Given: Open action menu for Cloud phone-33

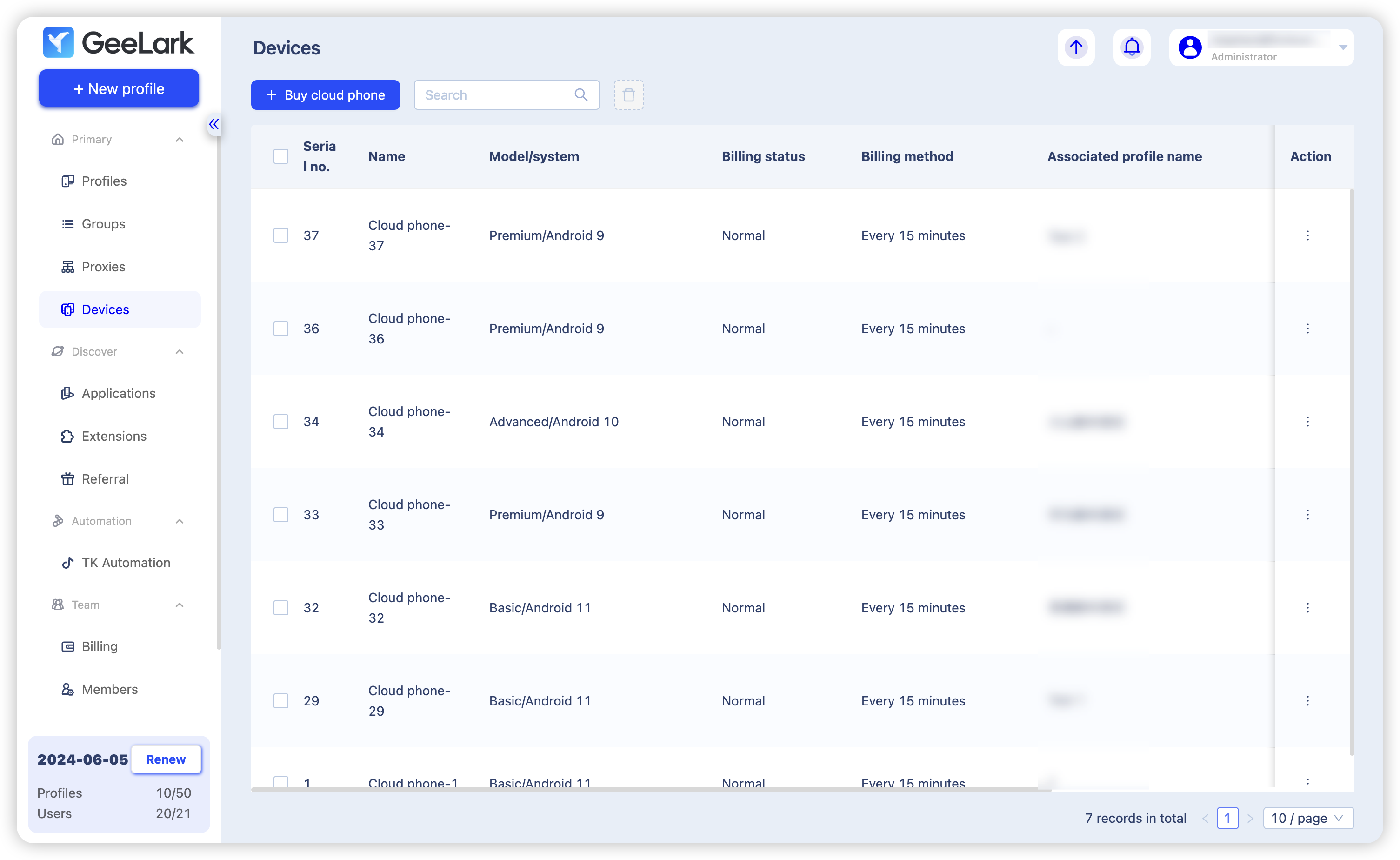Looking at the screenshot, I should pyautogui.click(x=1307, y=515).
